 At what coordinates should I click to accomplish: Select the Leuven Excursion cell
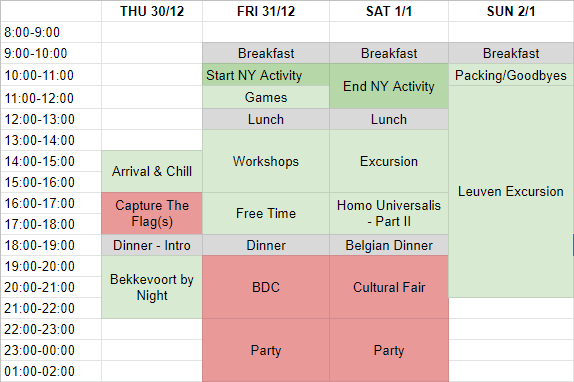pos(511,191)
